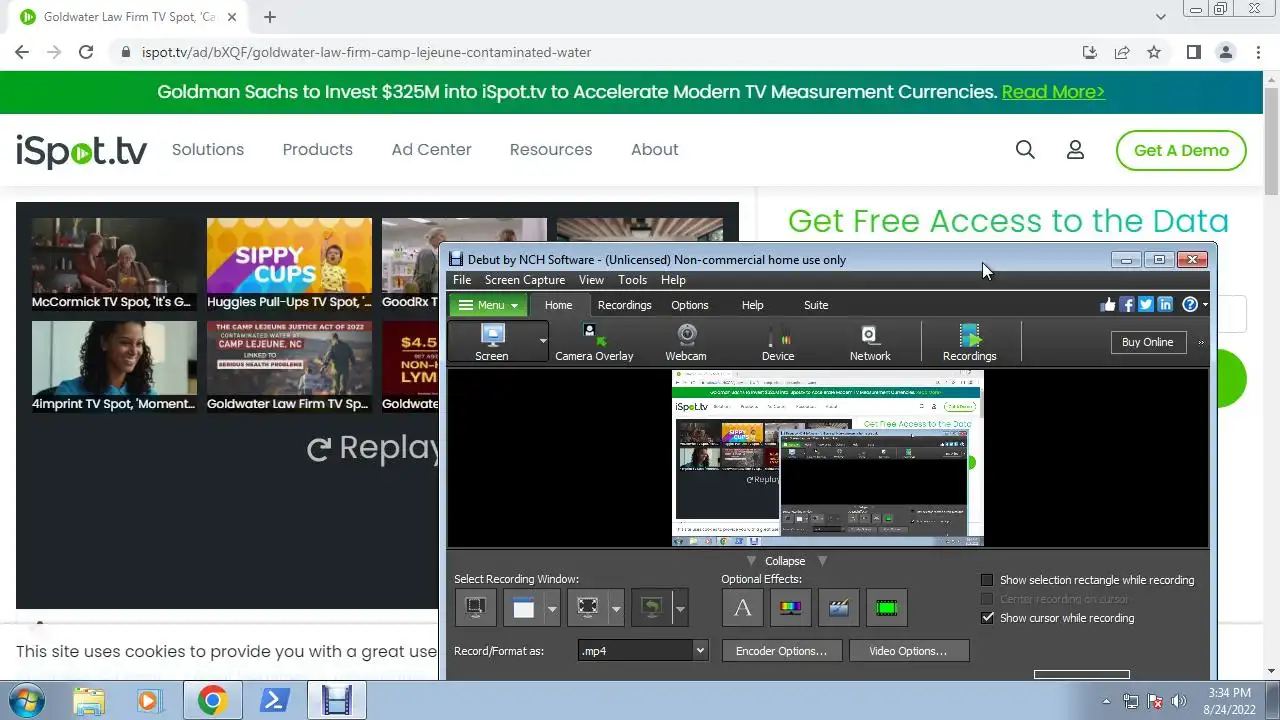Open Solutions in iSpot.tv navigation
Viewport: 1280px width, 720px height.
click(x=208, y=149)
